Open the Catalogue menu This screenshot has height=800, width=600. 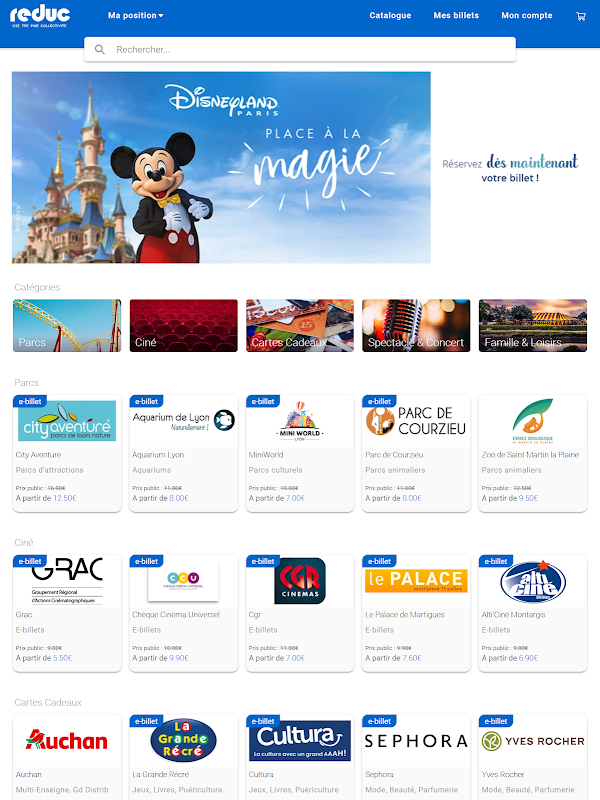pos(390,15)
